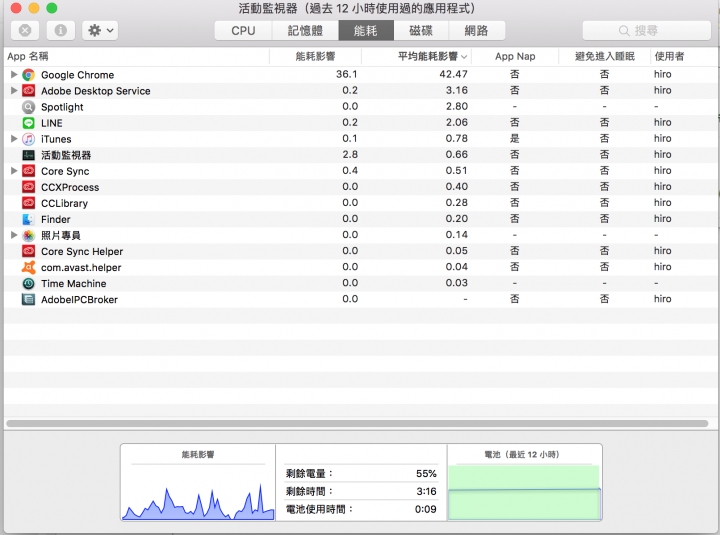Sort by 使用者 column header

[x=684, y=56]
